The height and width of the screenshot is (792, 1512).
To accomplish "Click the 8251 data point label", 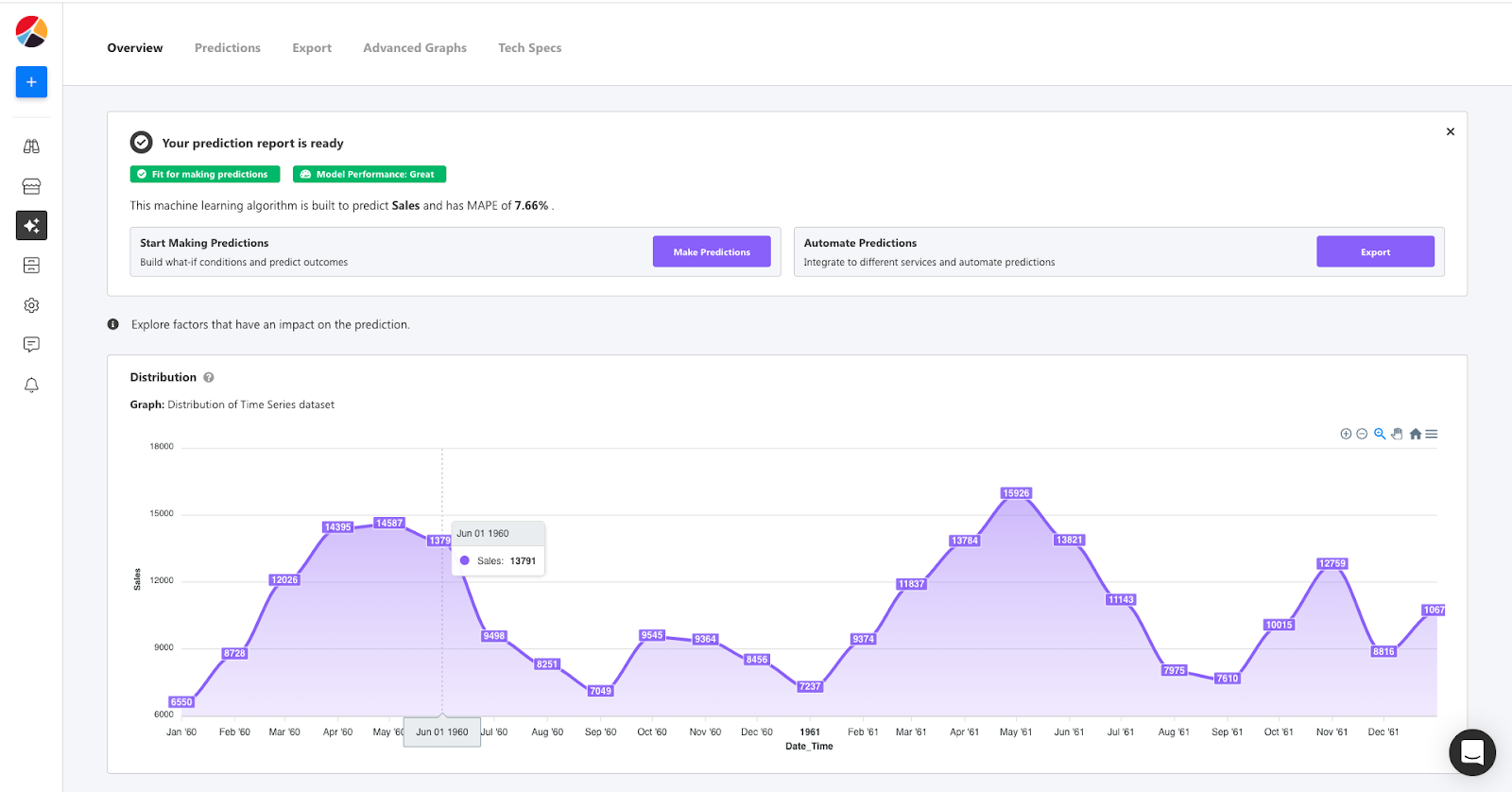I will tap(547, 664).
